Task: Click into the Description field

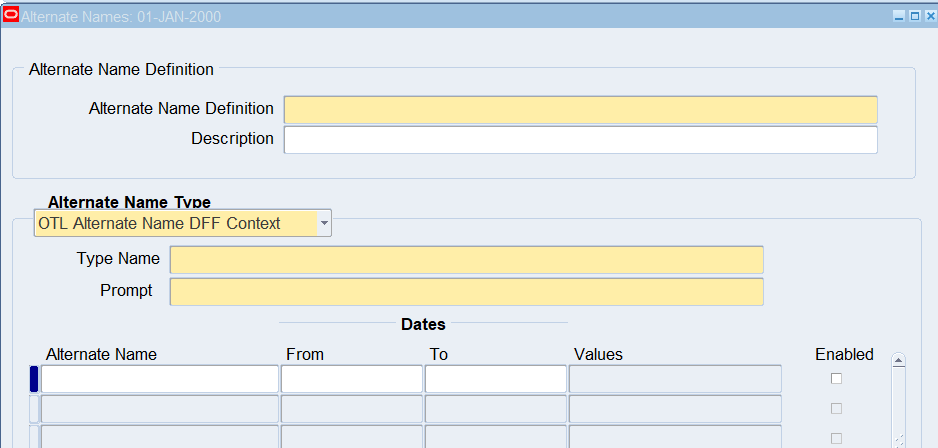Action: [580, 139]
